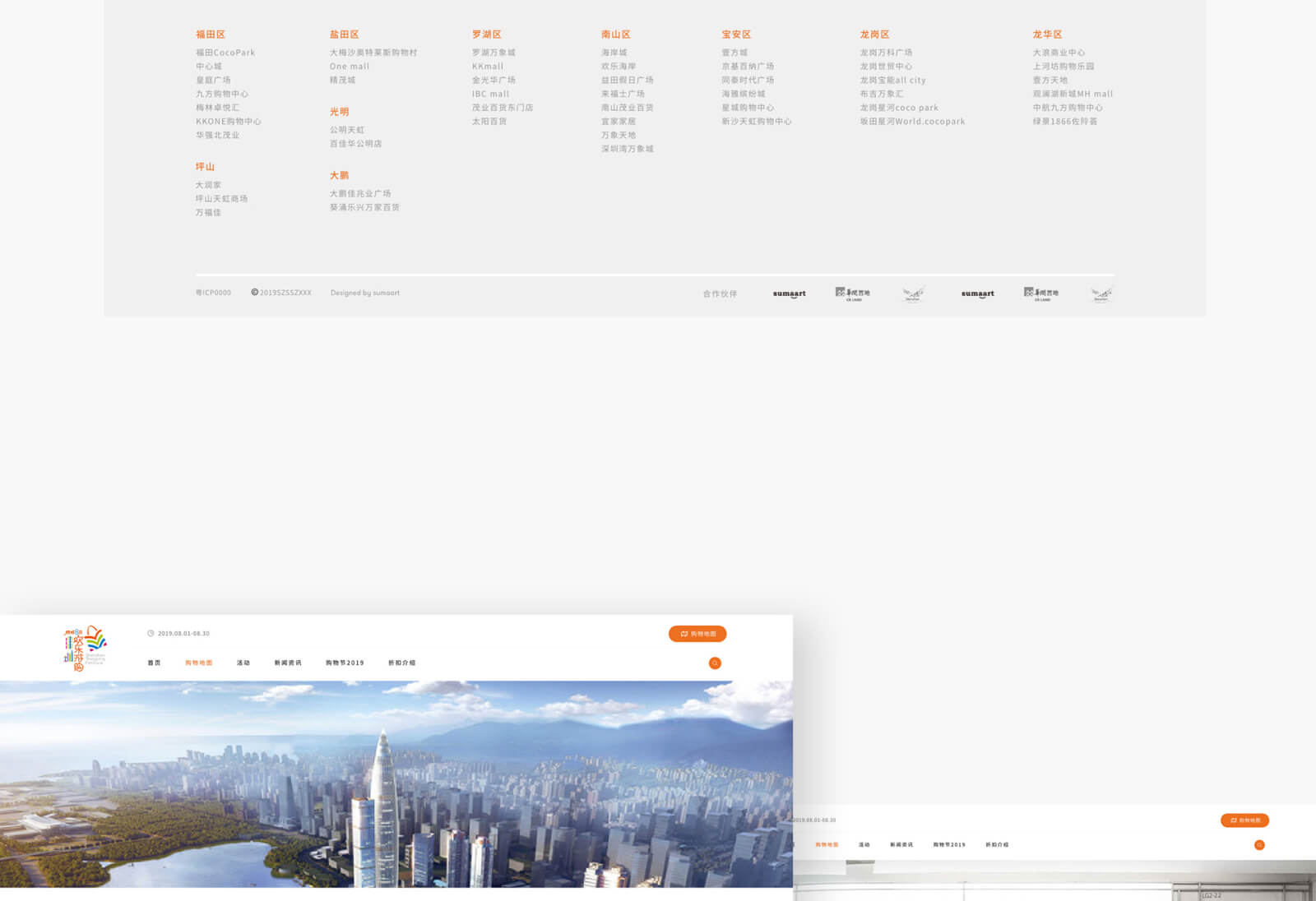Select 折扣介绍 in the left page navigation

(401, 663)
